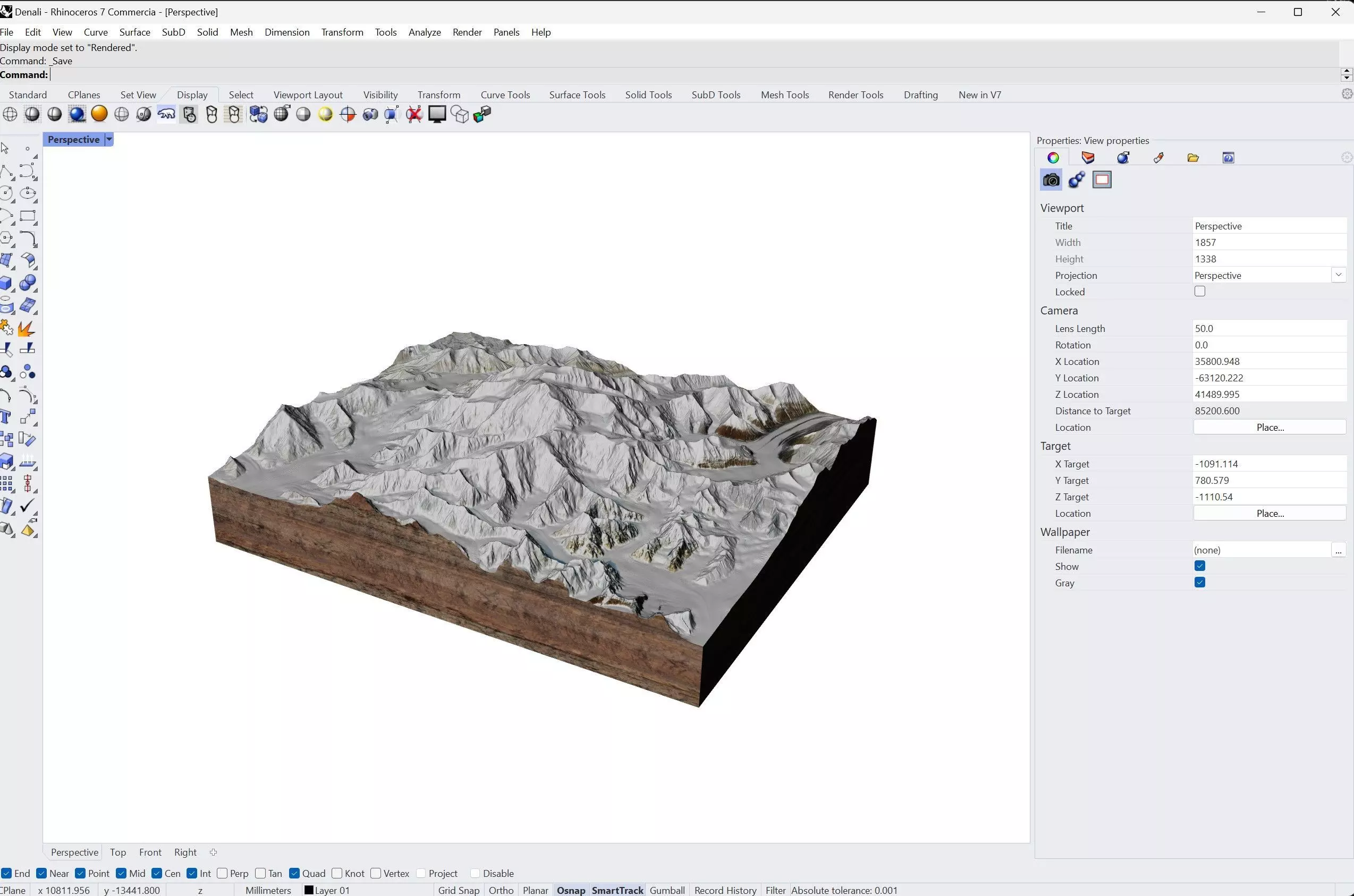Click the three blue spheres properties icon
The image size is (1354, 896).
(1077, 180)
